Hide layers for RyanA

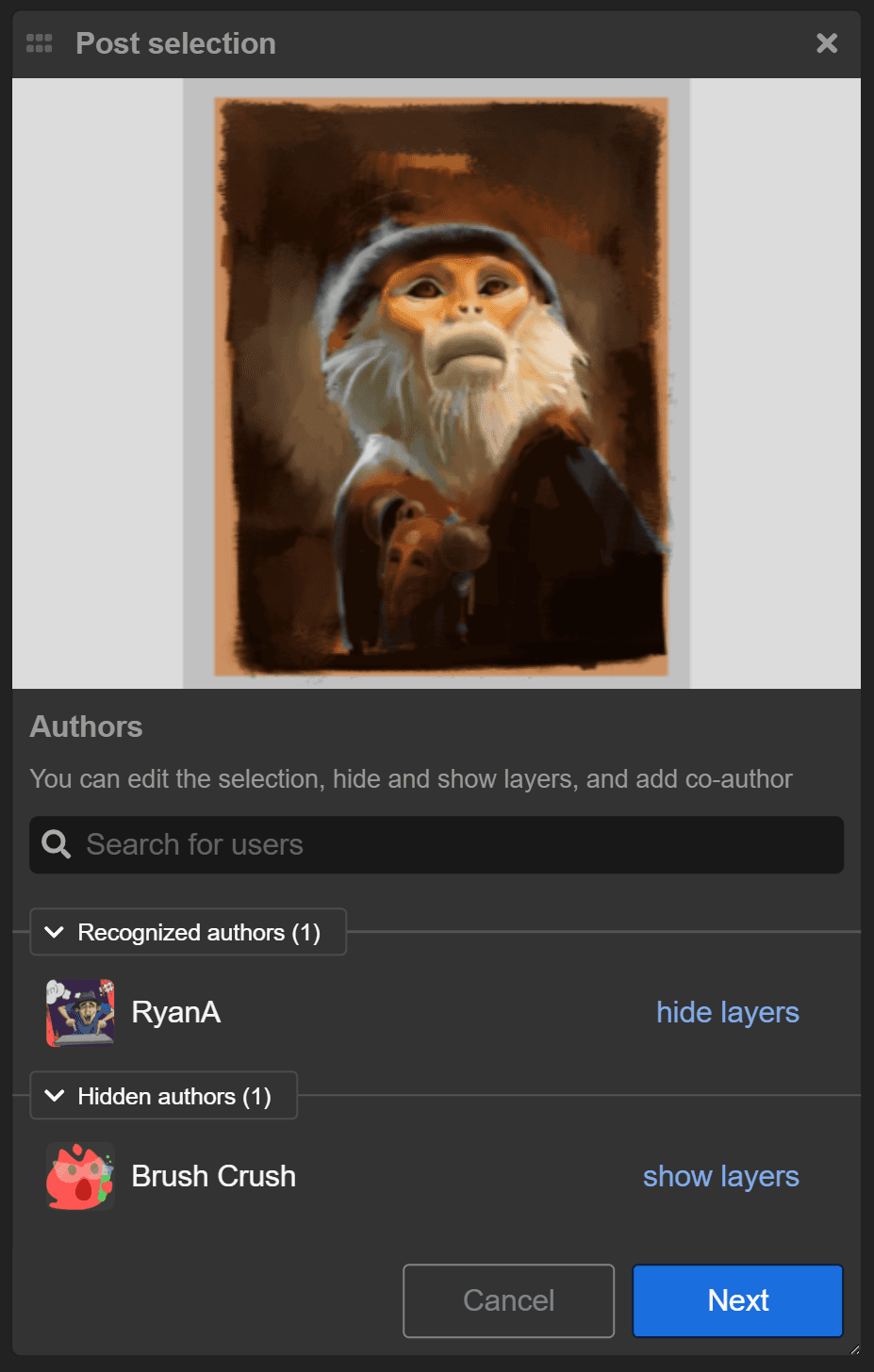click(727, 1012)
